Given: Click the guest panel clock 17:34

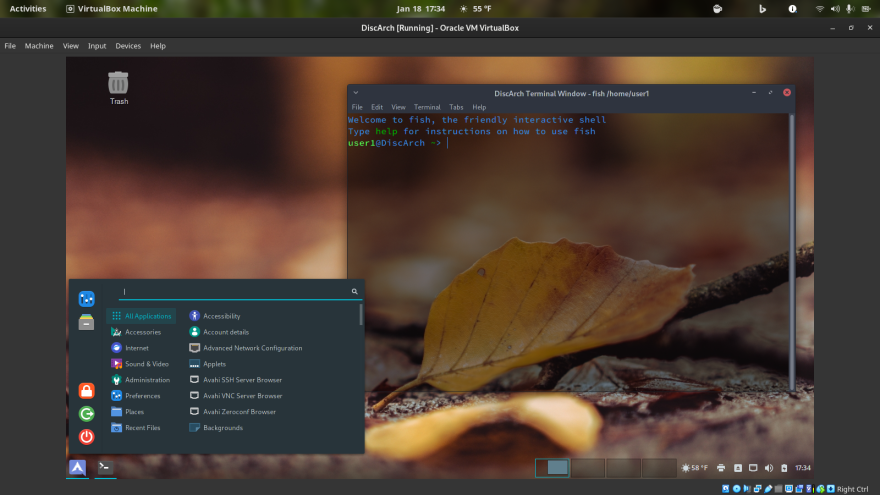Looking at the screenshot, I should 803,468.
